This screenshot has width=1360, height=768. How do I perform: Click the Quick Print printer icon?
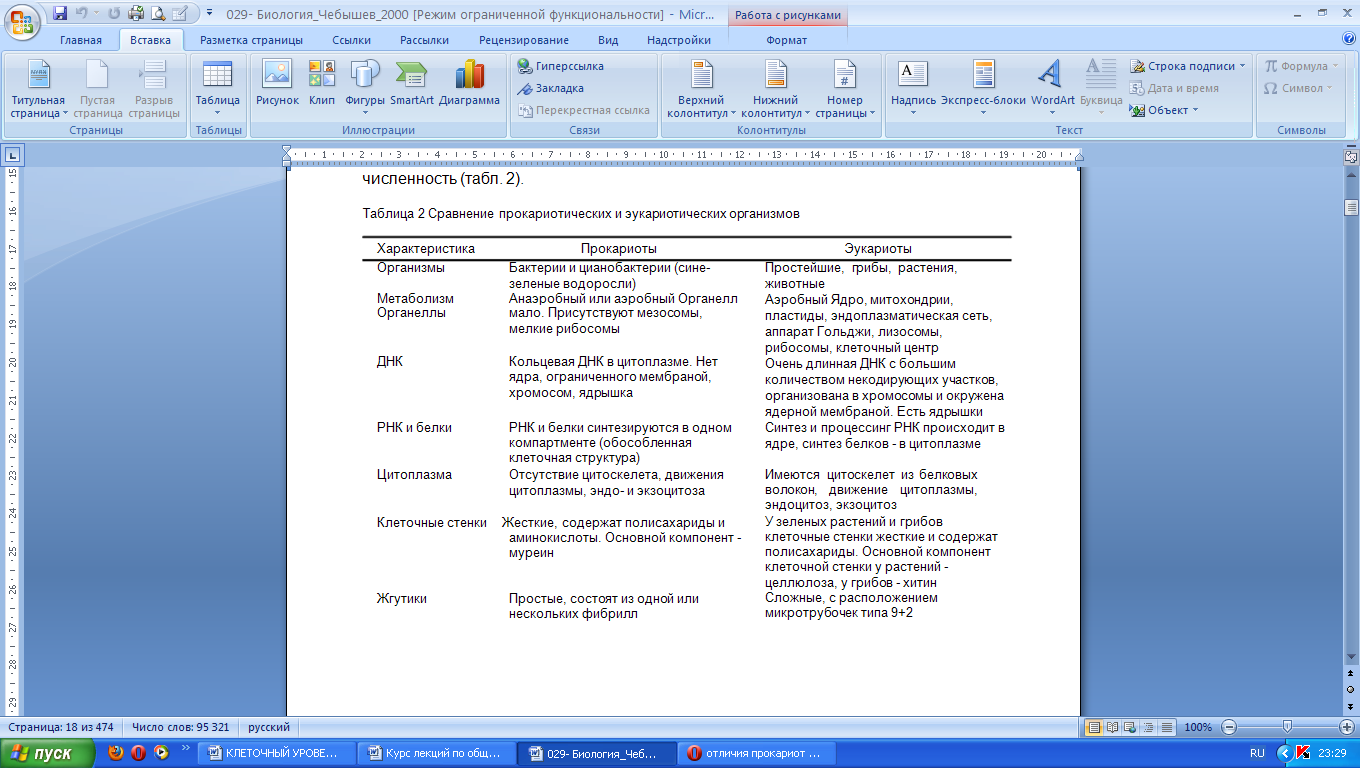click(x=135, y=13)
